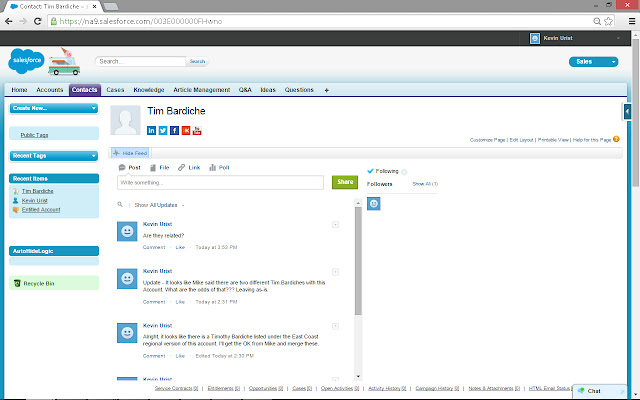
Task: Open the Printable View link
Action: point(553,140)
